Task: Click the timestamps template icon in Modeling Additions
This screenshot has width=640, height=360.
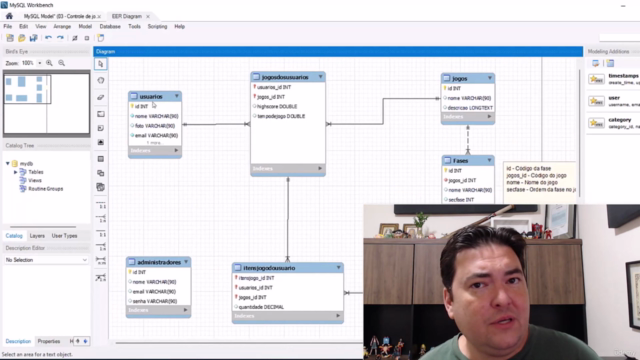Action: tap(596, 79)
